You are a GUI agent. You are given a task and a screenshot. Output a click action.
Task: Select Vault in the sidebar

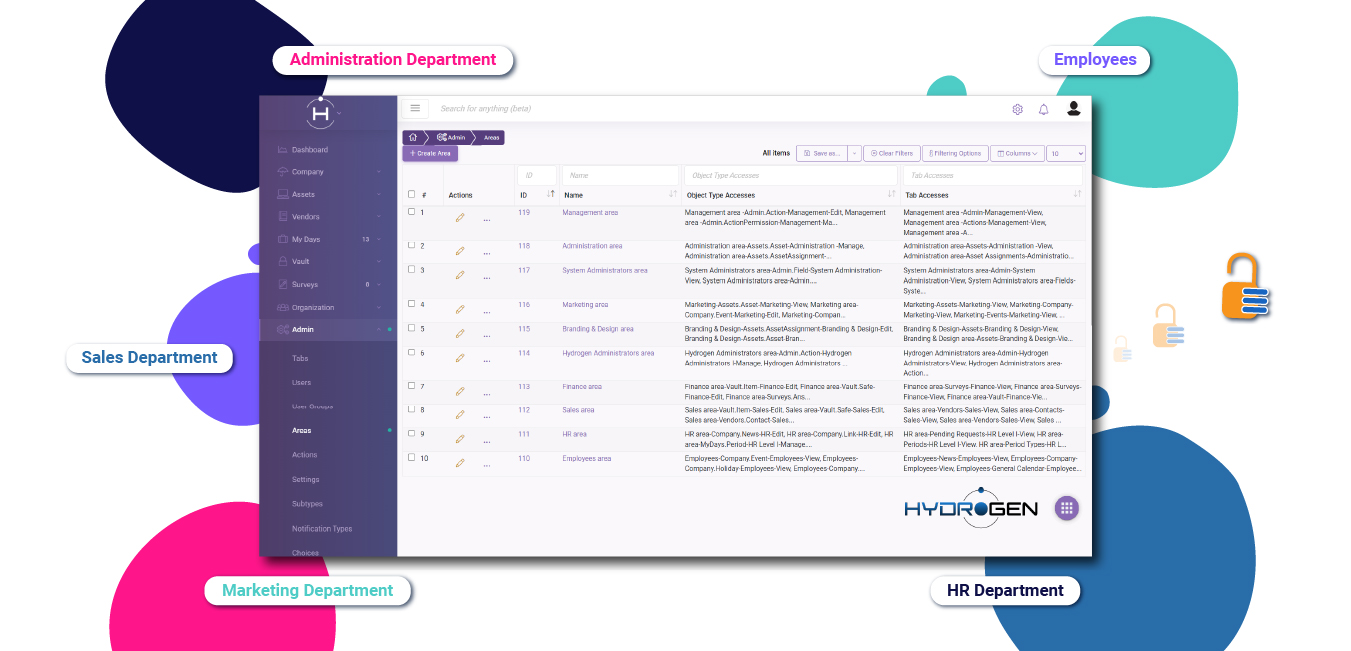point(296,261)
